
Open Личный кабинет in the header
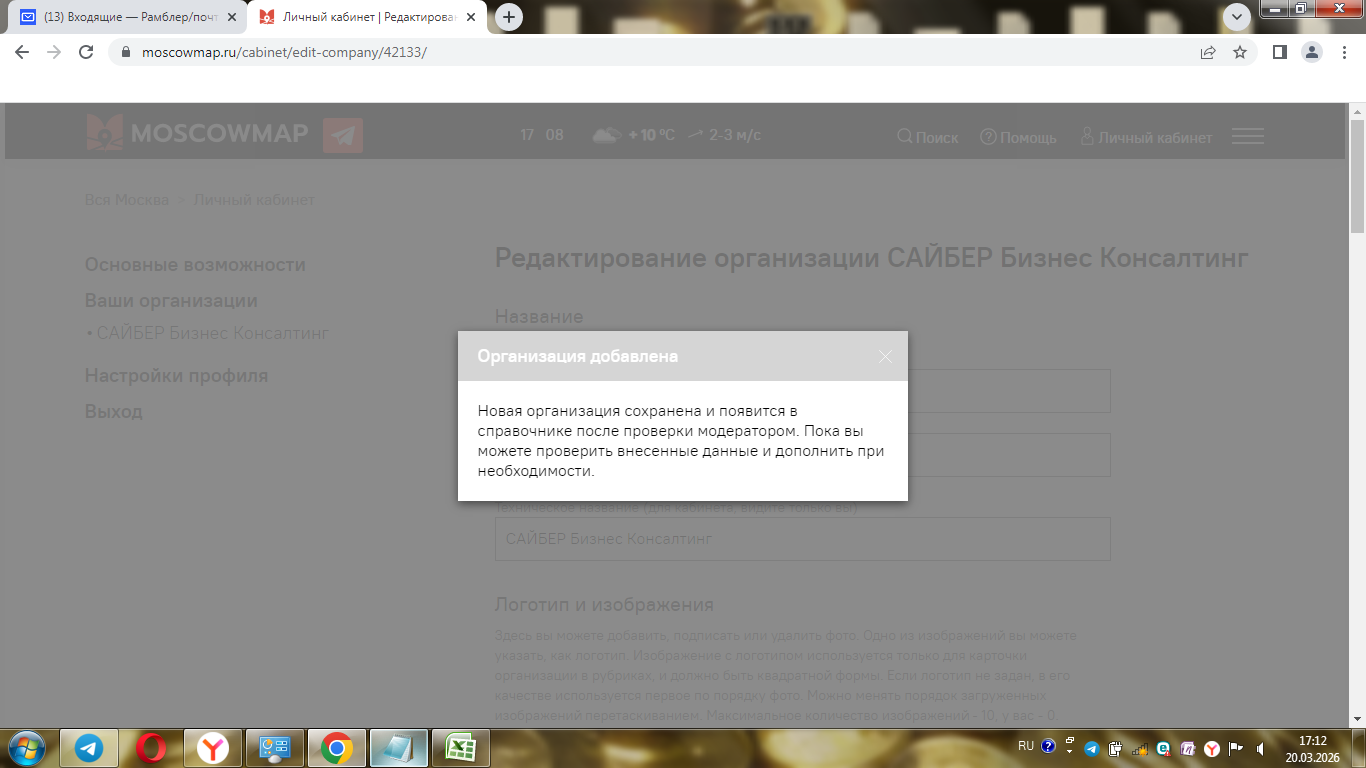[1146, 137]
